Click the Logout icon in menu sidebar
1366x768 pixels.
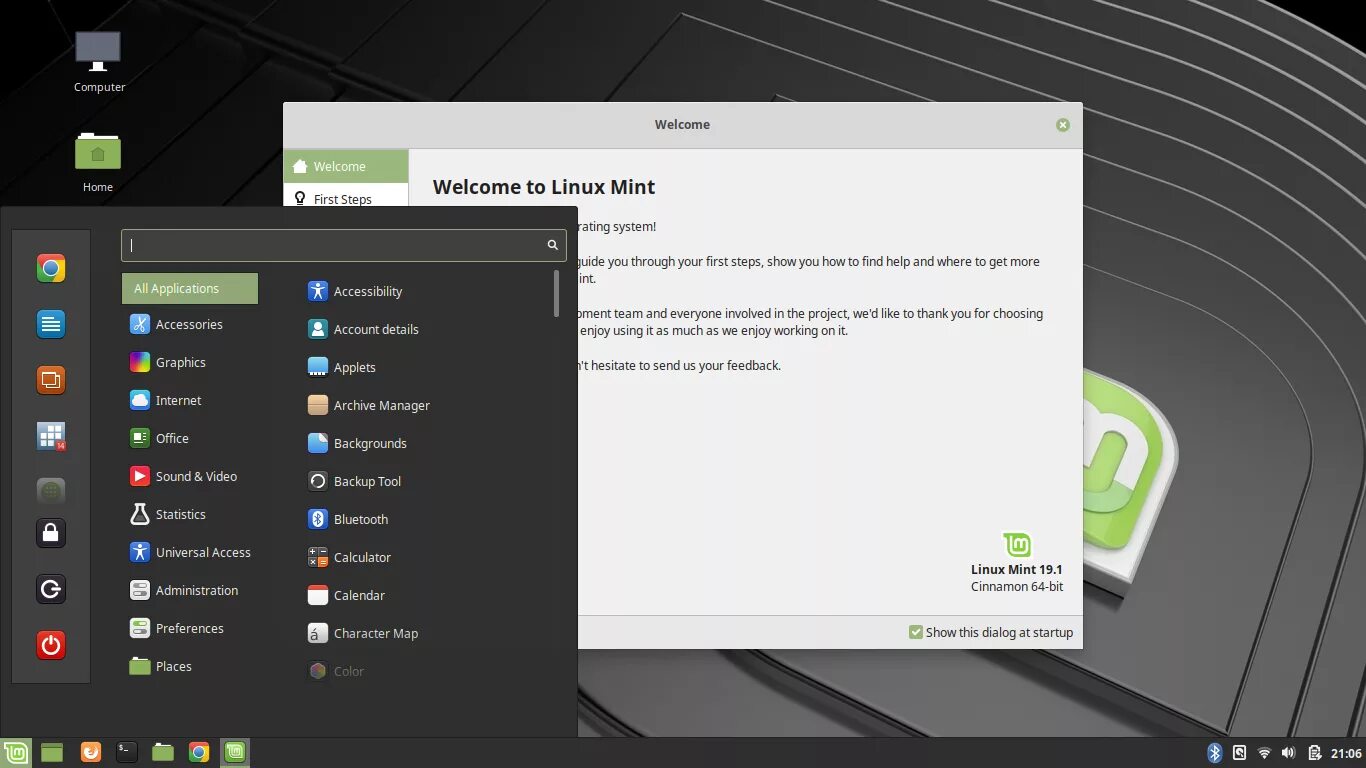click(x=51, y=589)
